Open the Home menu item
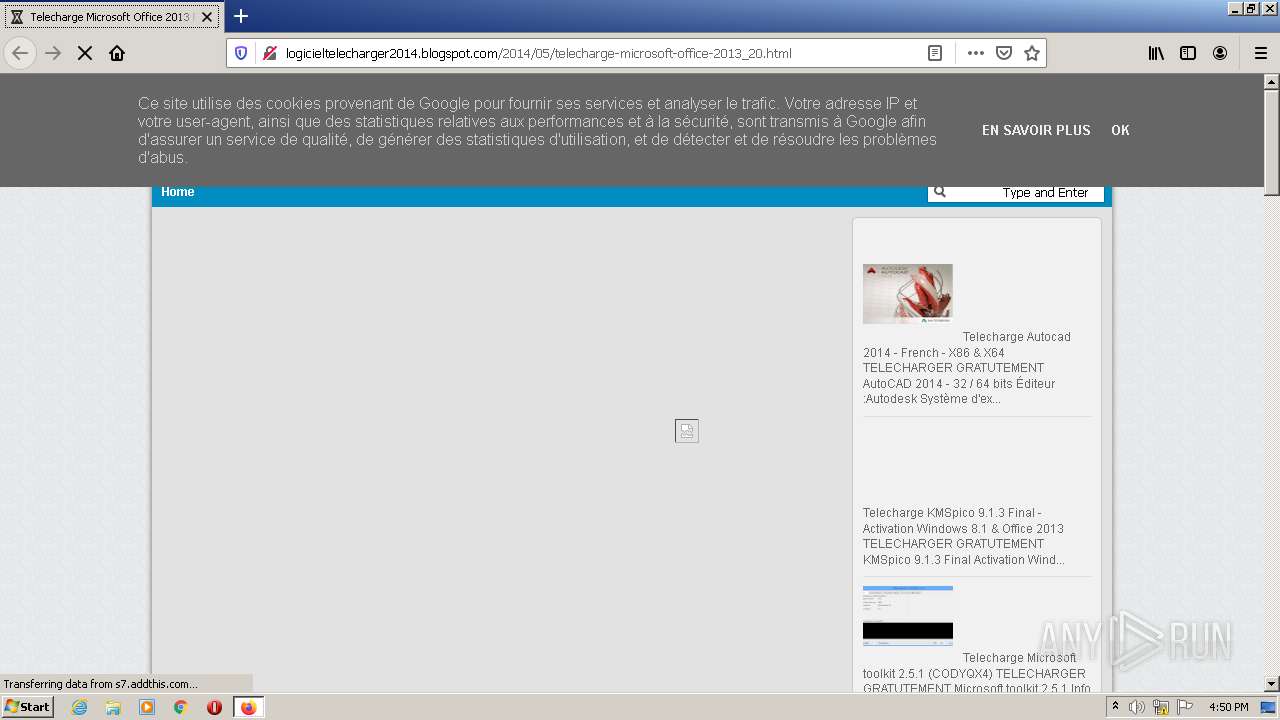Image resolution: width=1280 pixels, height=720 pixels. 178,192
